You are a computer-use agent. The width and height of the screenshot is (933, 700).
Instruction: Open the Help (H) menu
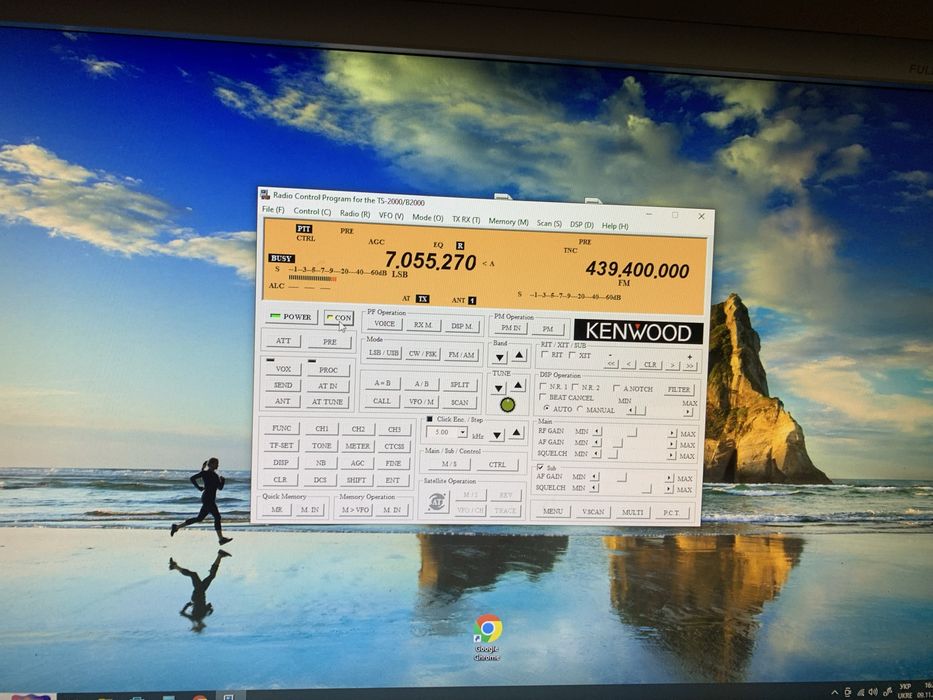[x=615, y=226]
